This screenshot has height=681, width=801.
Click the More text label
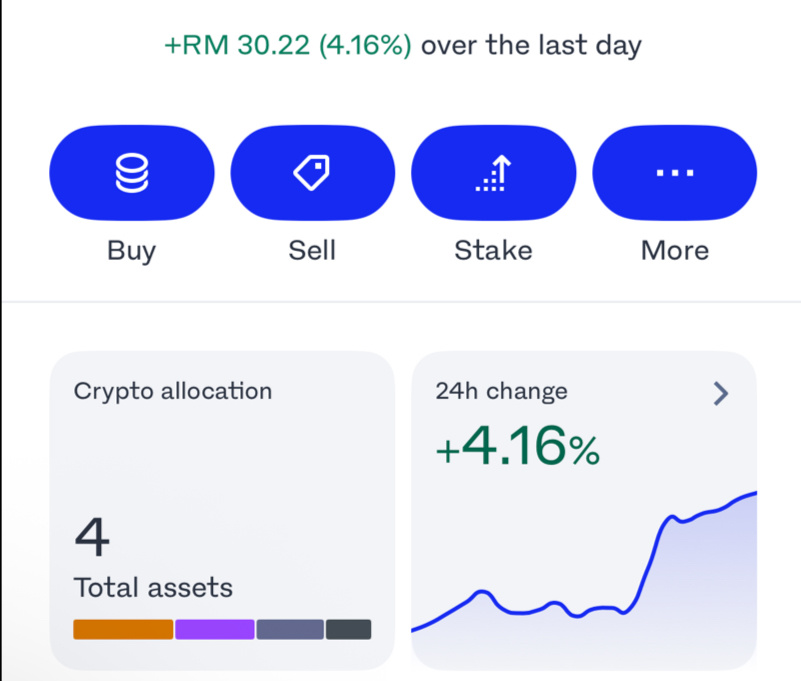click(x=675, y=250)
